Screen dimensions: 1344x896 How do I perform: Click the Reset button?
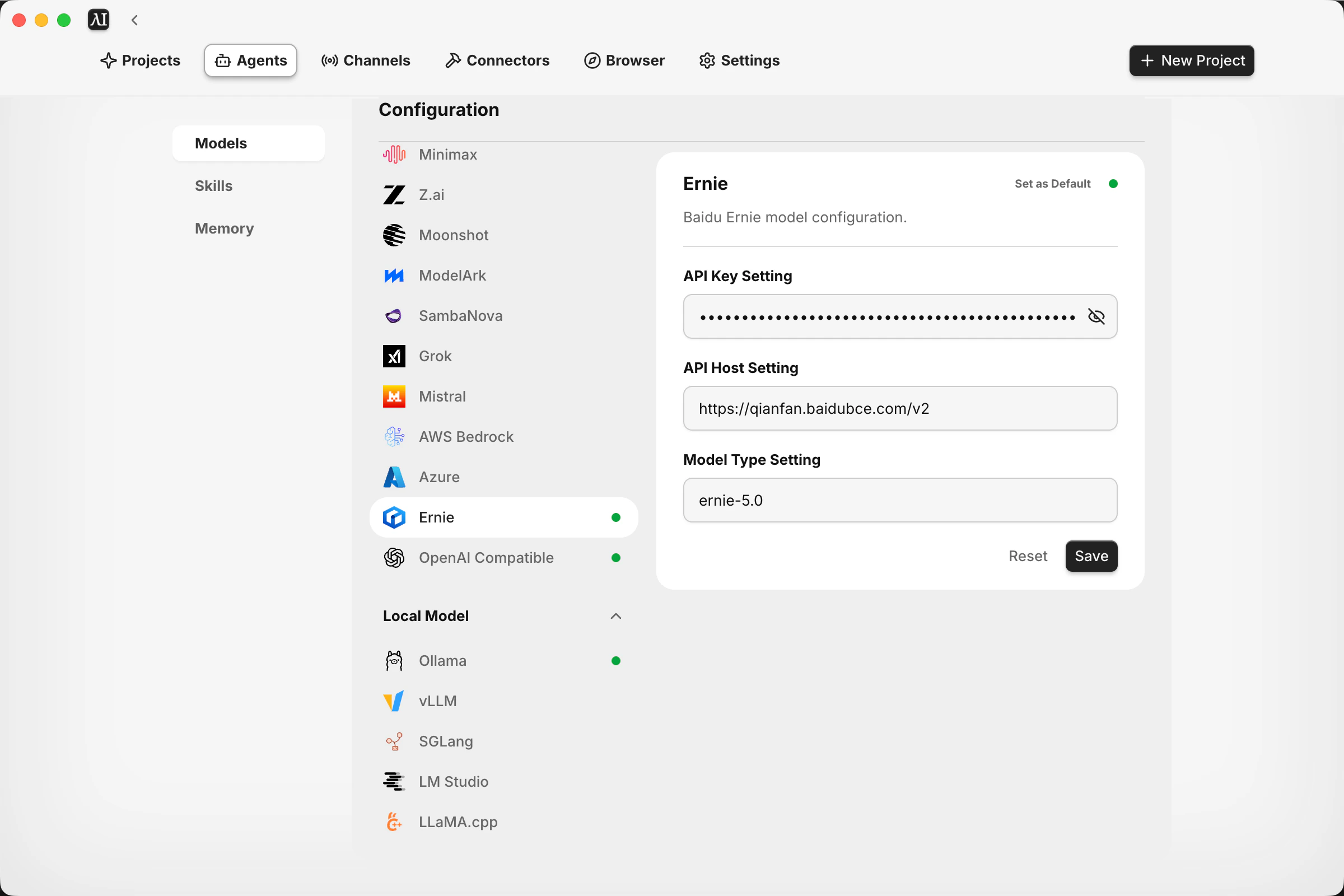1028,556
